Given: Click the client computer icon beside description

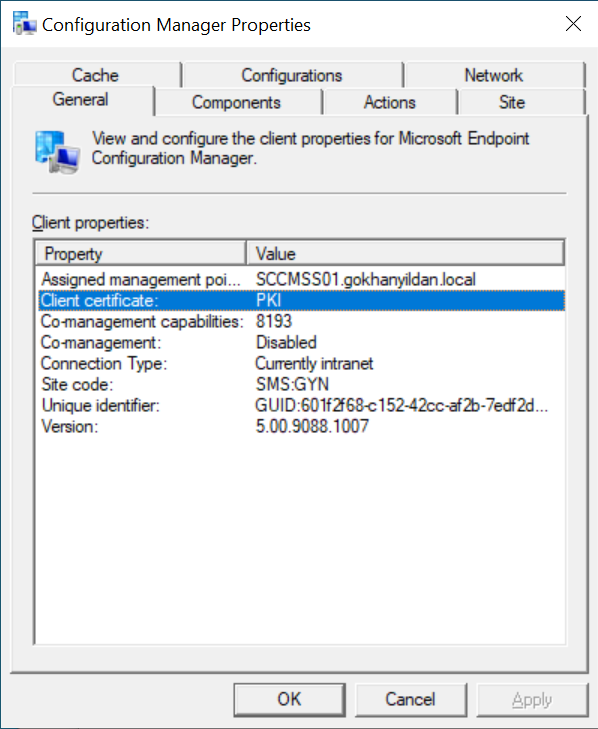Looking at the screenshot, I should coord(57,152).
